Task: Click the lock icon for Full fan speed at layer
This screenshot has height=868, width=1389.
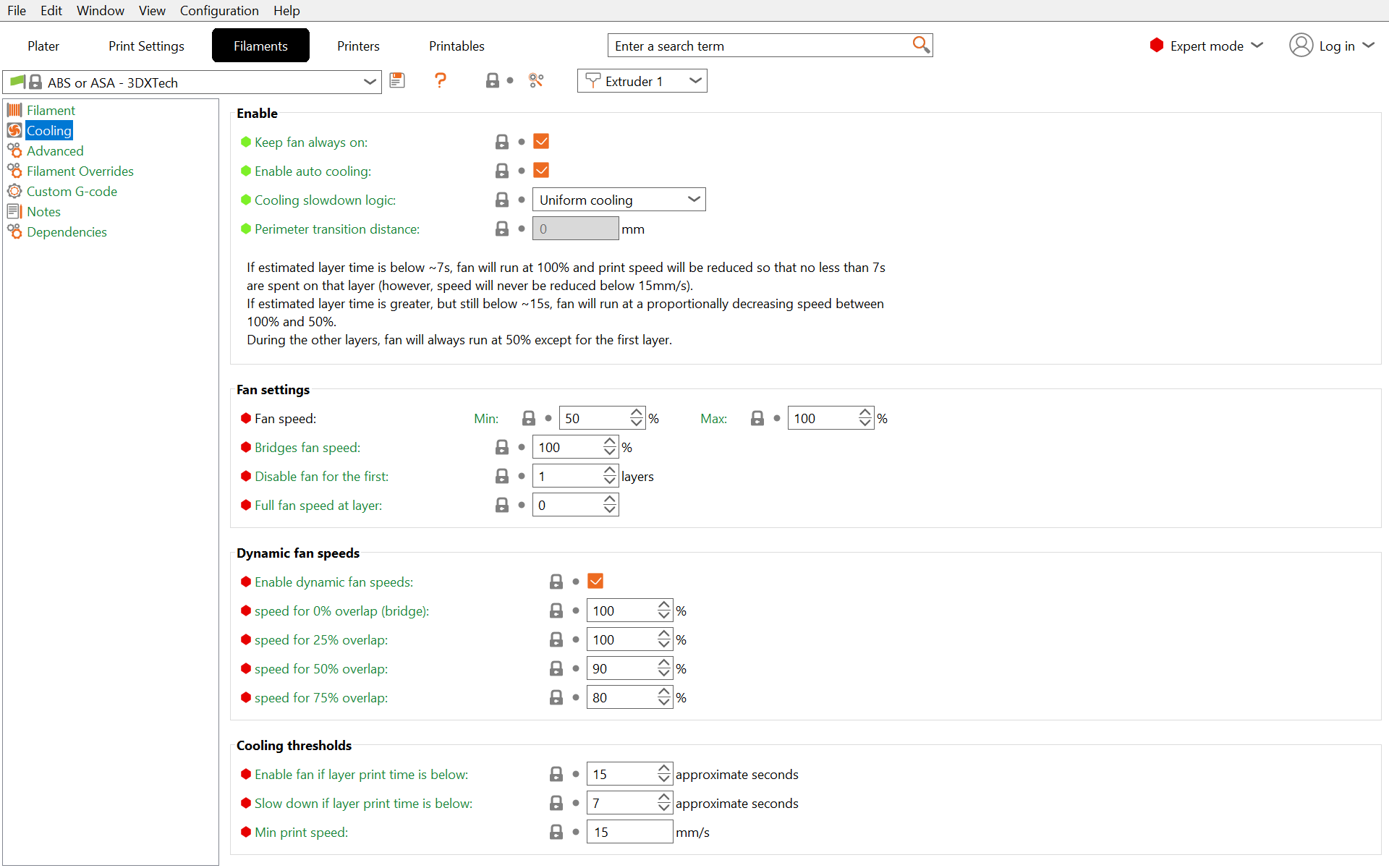Action: pos(502,505)
